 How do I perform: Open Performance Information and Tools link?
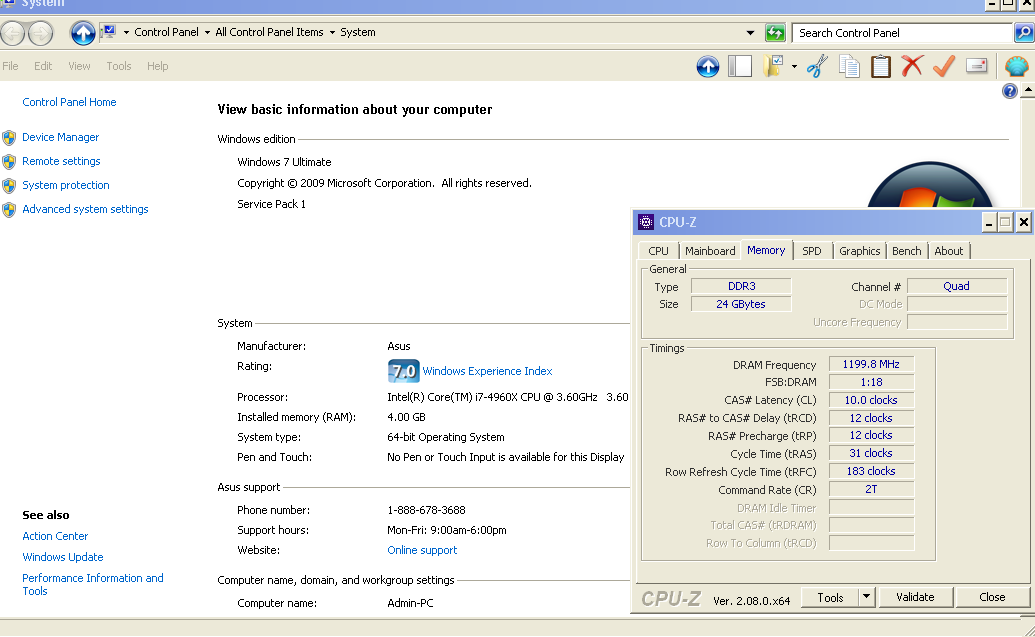point(93,584)
